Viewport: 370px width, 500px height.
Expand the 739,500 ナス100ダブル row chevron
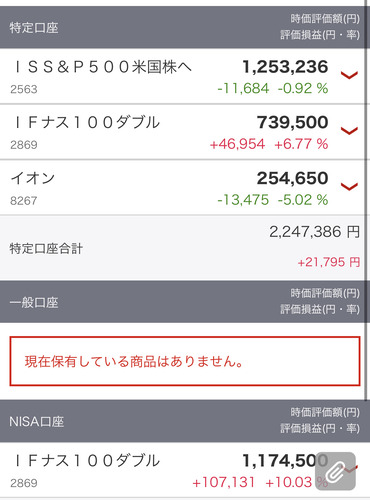[349, 131]
